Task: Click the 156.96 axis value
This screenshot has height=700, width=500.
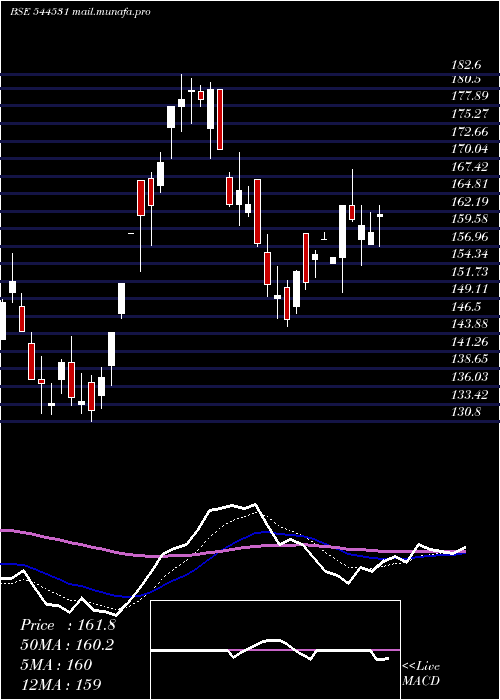Action: click(x=470, y=237)
